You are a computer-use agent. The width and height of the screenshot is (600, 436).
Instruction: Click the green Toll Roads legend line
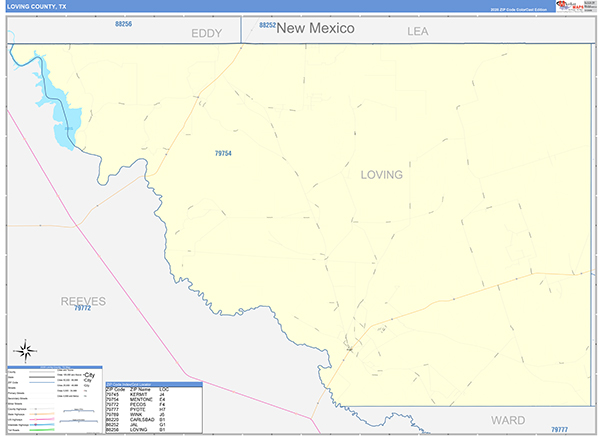[42, 430]
